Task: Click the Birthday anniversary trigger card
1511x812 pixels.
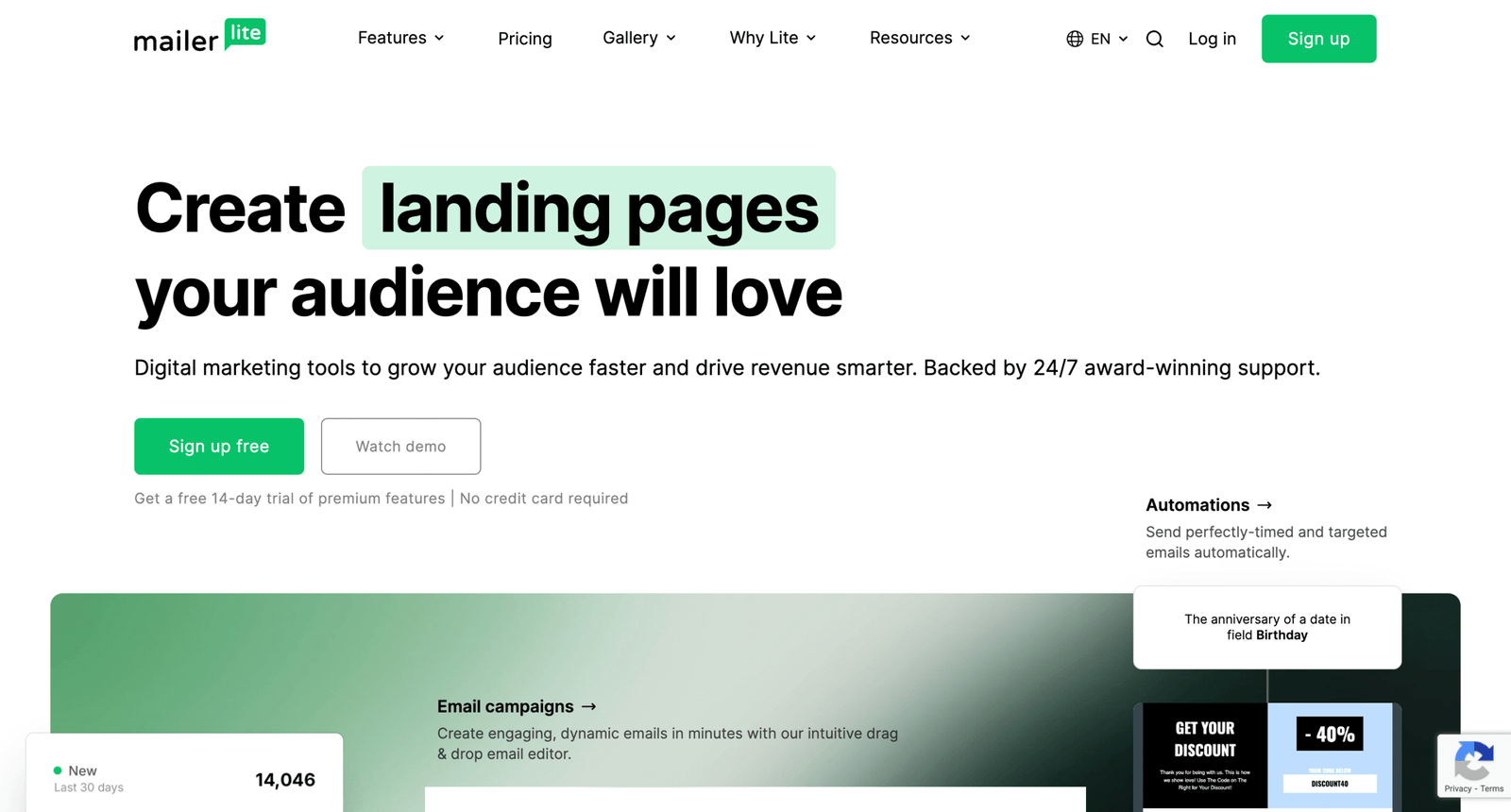Action: pyautogui.click(x=1266, y=627)
